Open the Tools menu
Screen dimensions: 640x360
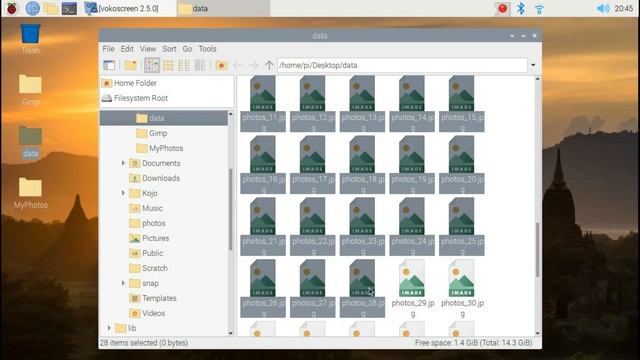point(207,49)
